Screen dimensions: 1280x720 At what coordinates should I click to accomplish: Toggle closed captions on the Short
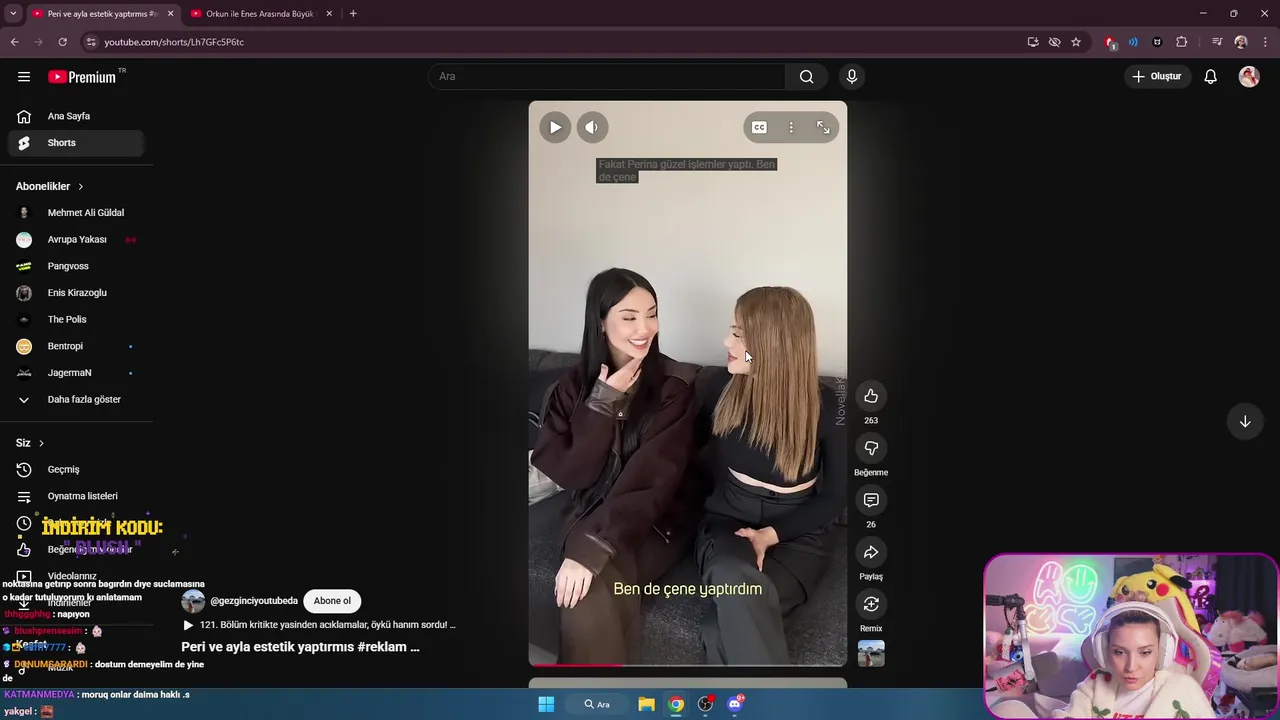point(759,127)
